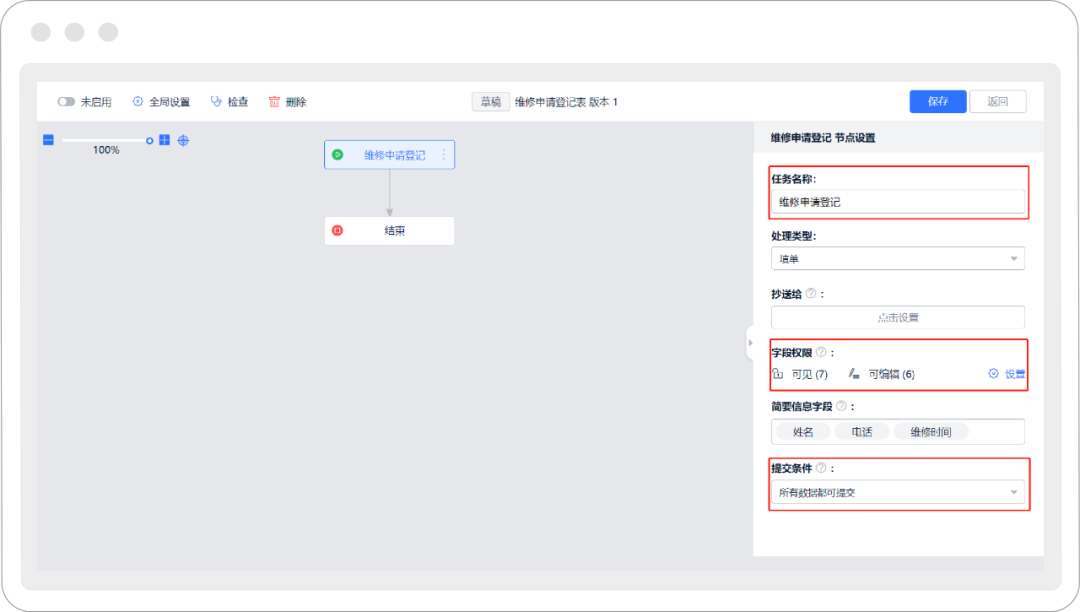Viewport: 1080px width, 612px height.
Task: Click help icon next to 提交条件
Action: pyautogui.click(x=821, y=468)
